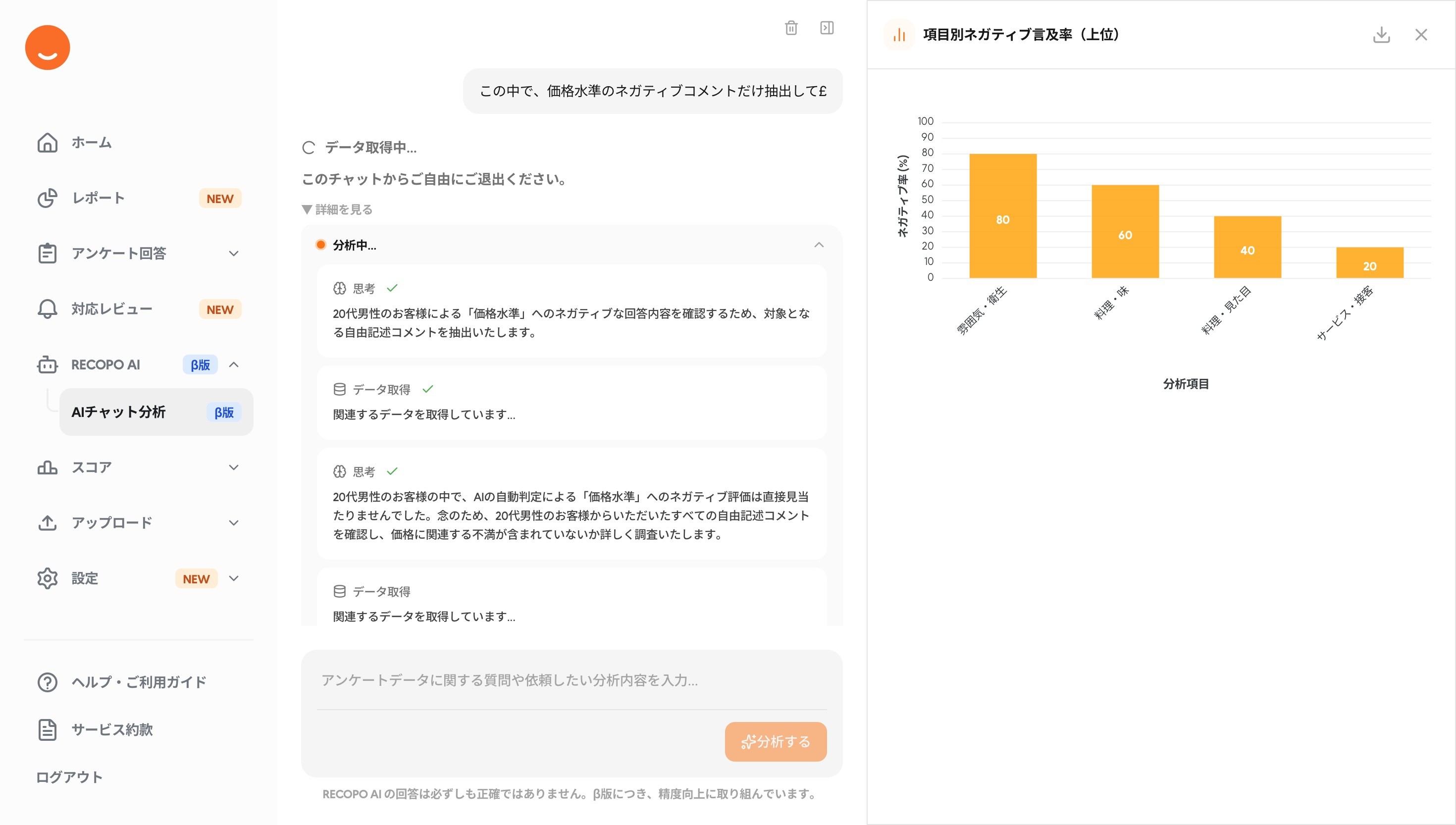Image resolution: width=1456 pixels, height=825 pixels.
Task: Click the 分析する analyze button
Action: tap(775, 742)
